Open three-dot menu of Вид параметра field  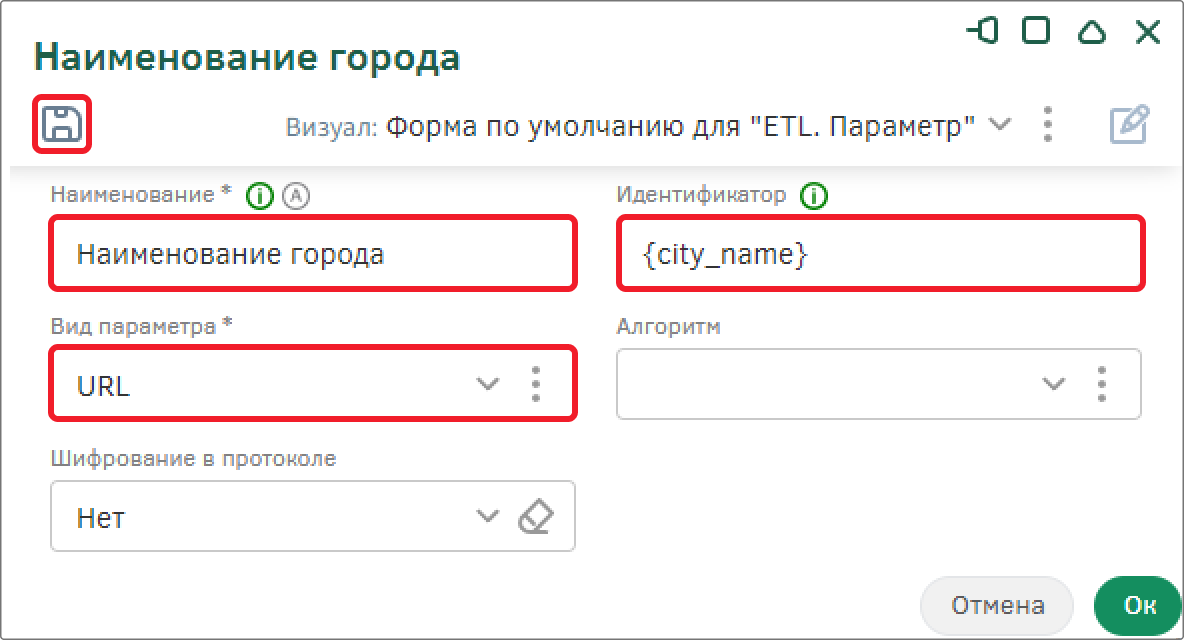[x=536, y=384]
